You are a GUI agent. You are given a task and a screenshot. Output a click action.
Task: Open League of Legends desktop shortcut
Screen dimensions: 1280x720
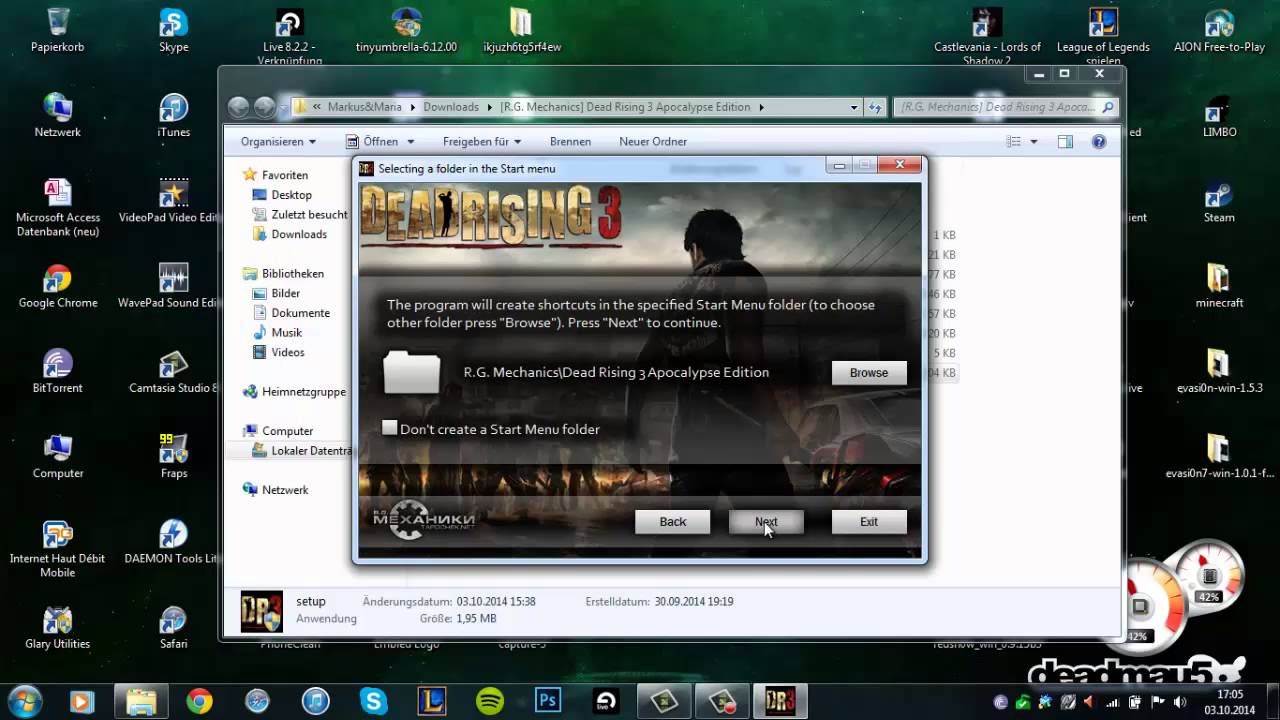[1103, 36]
